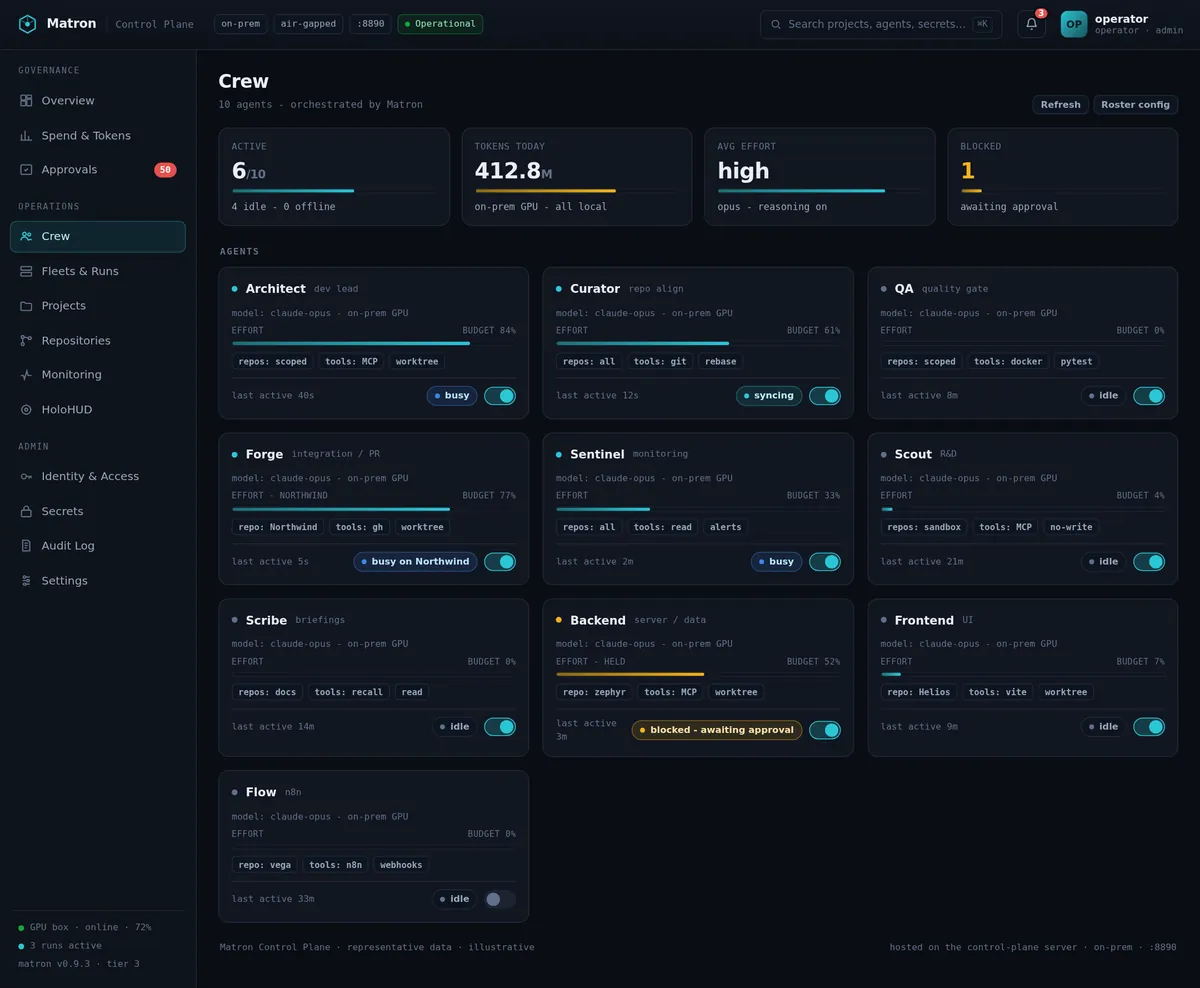The width and height of the screenshot is (1200, 988).
Task: Click the 3 runs active status
Action: pos(65,946)
